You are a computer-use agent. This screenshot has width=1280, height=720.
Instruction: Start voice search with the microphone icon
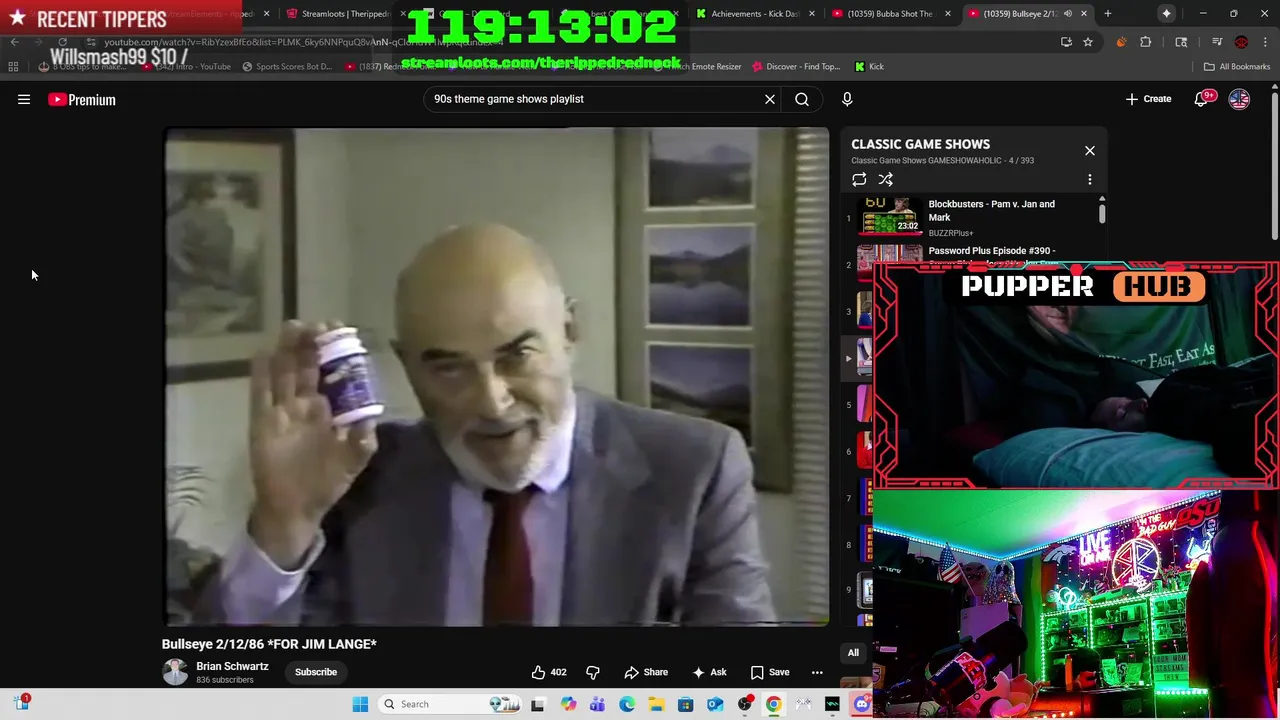click(x=847, y=99)
